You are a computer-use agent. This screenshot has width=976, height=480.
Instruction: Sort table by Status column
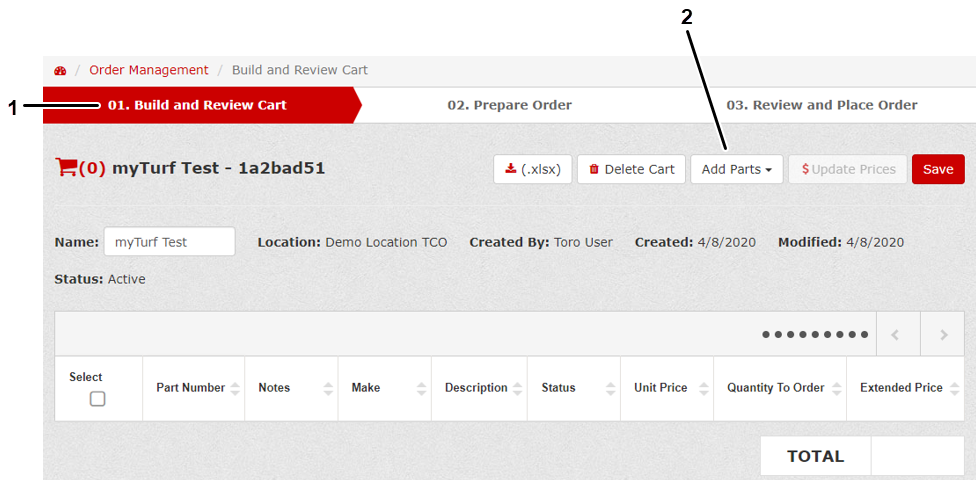[x=608, y=388]
